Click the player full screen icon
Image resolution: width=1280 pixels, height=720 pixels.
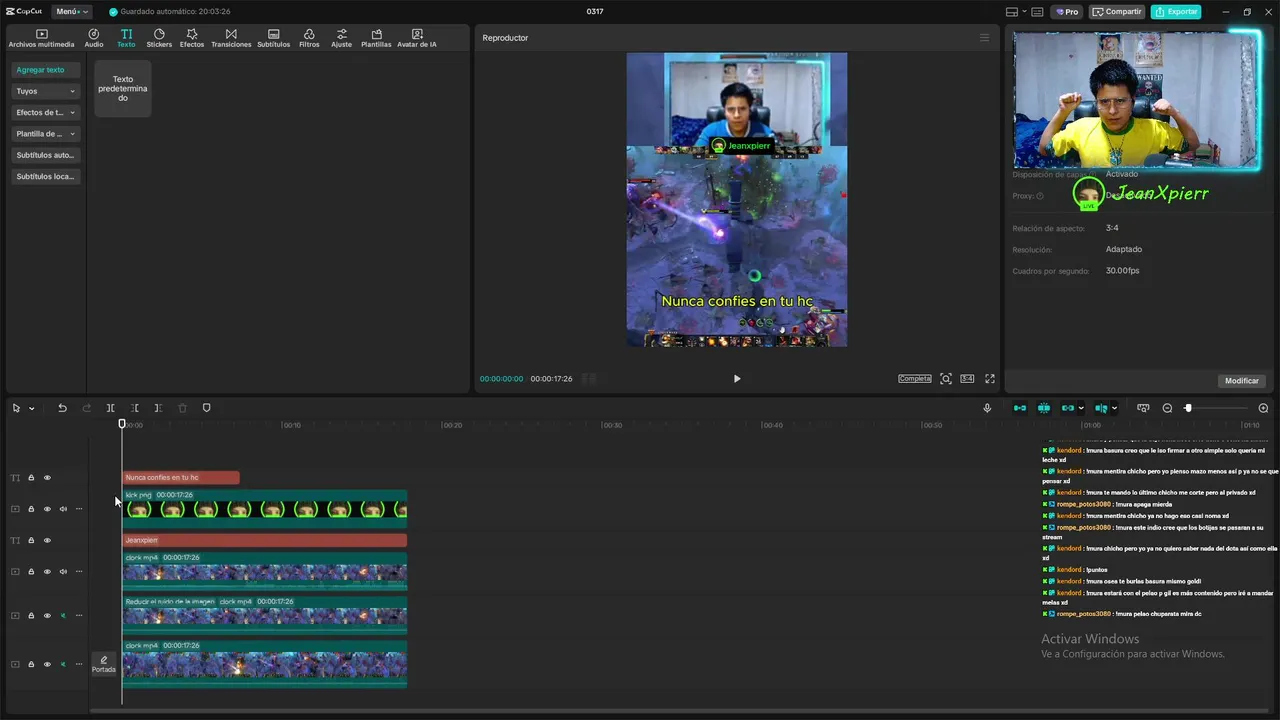point(990,379)
